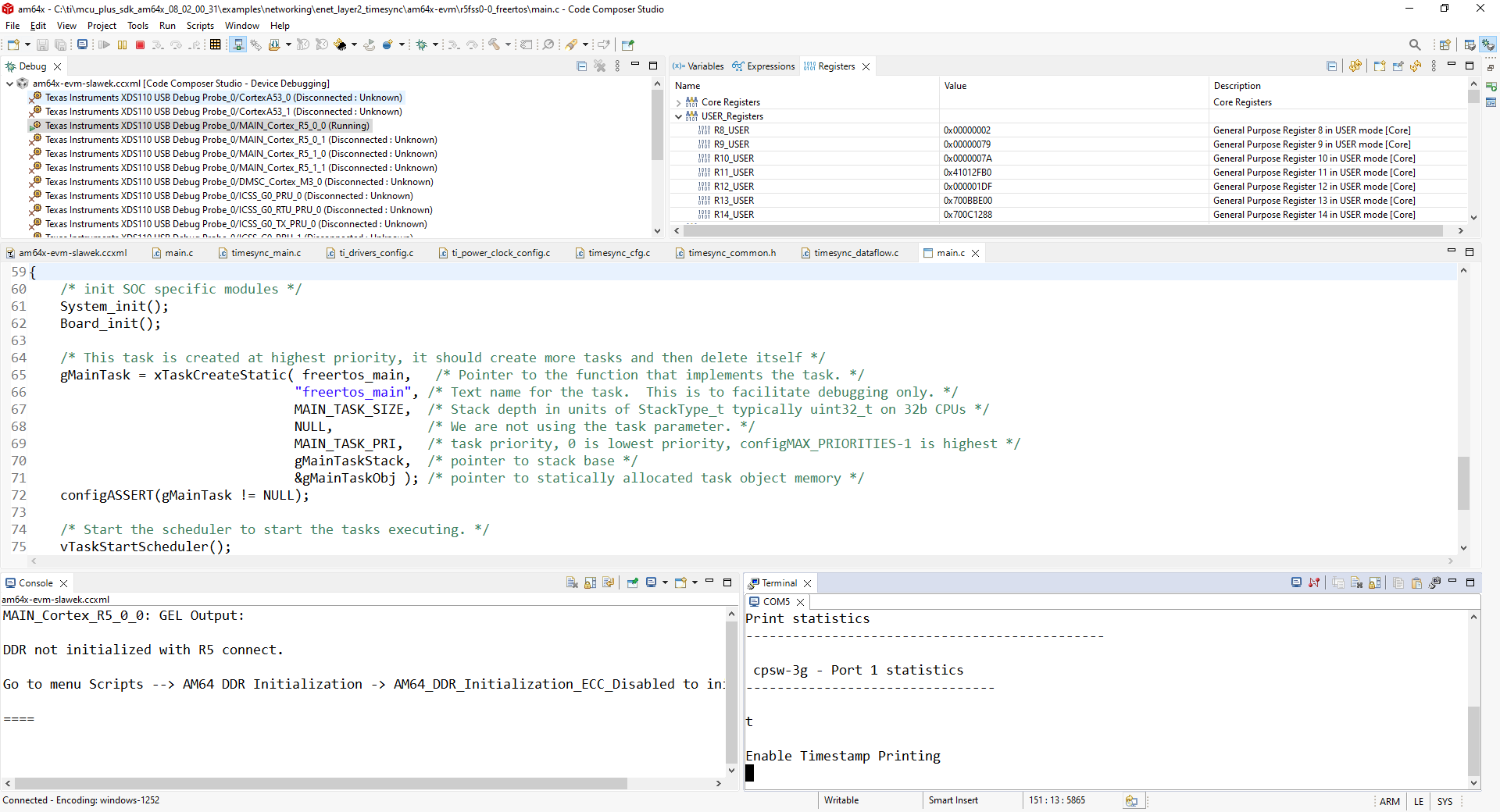1500x812 pixels.
Task: Click the Suspend (pause) debug button
Action: pos(122,45)
